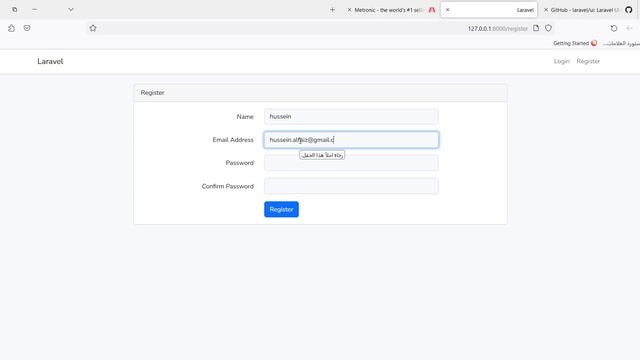
Task: Click the Name input field
Action: (x=351, y=116)
